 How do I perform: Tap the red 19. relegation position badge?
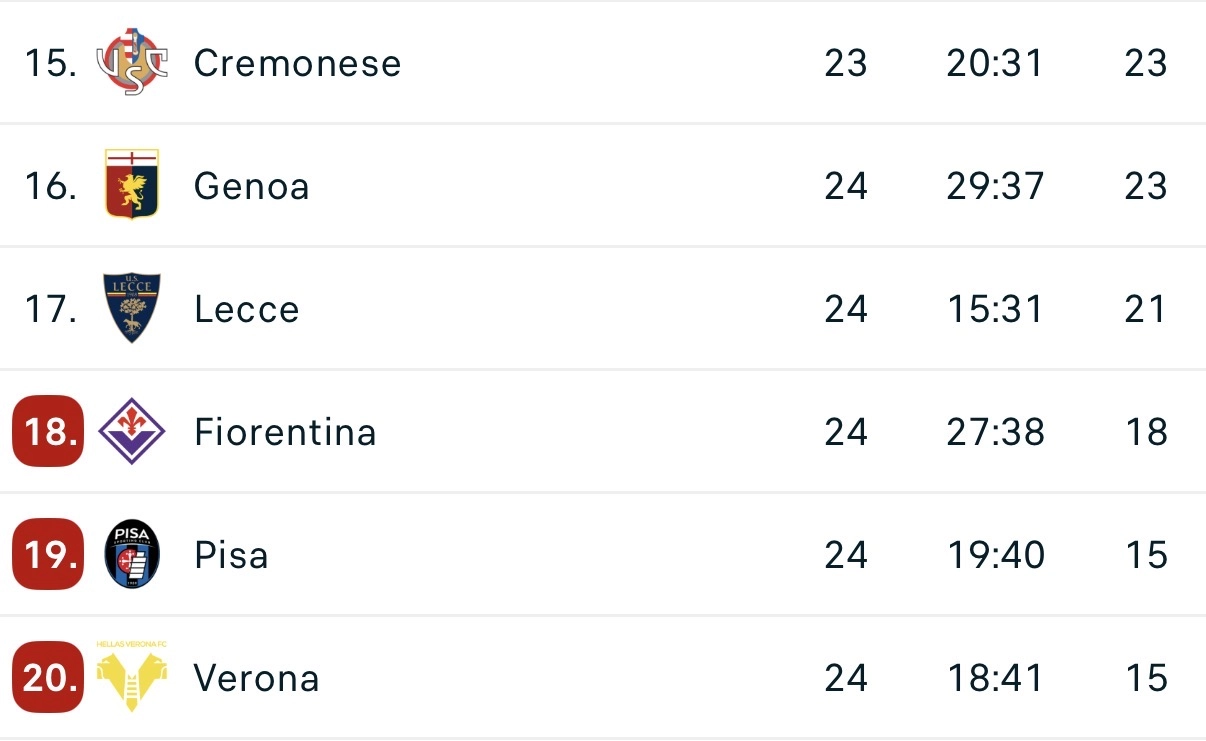(x=48, y=555)
